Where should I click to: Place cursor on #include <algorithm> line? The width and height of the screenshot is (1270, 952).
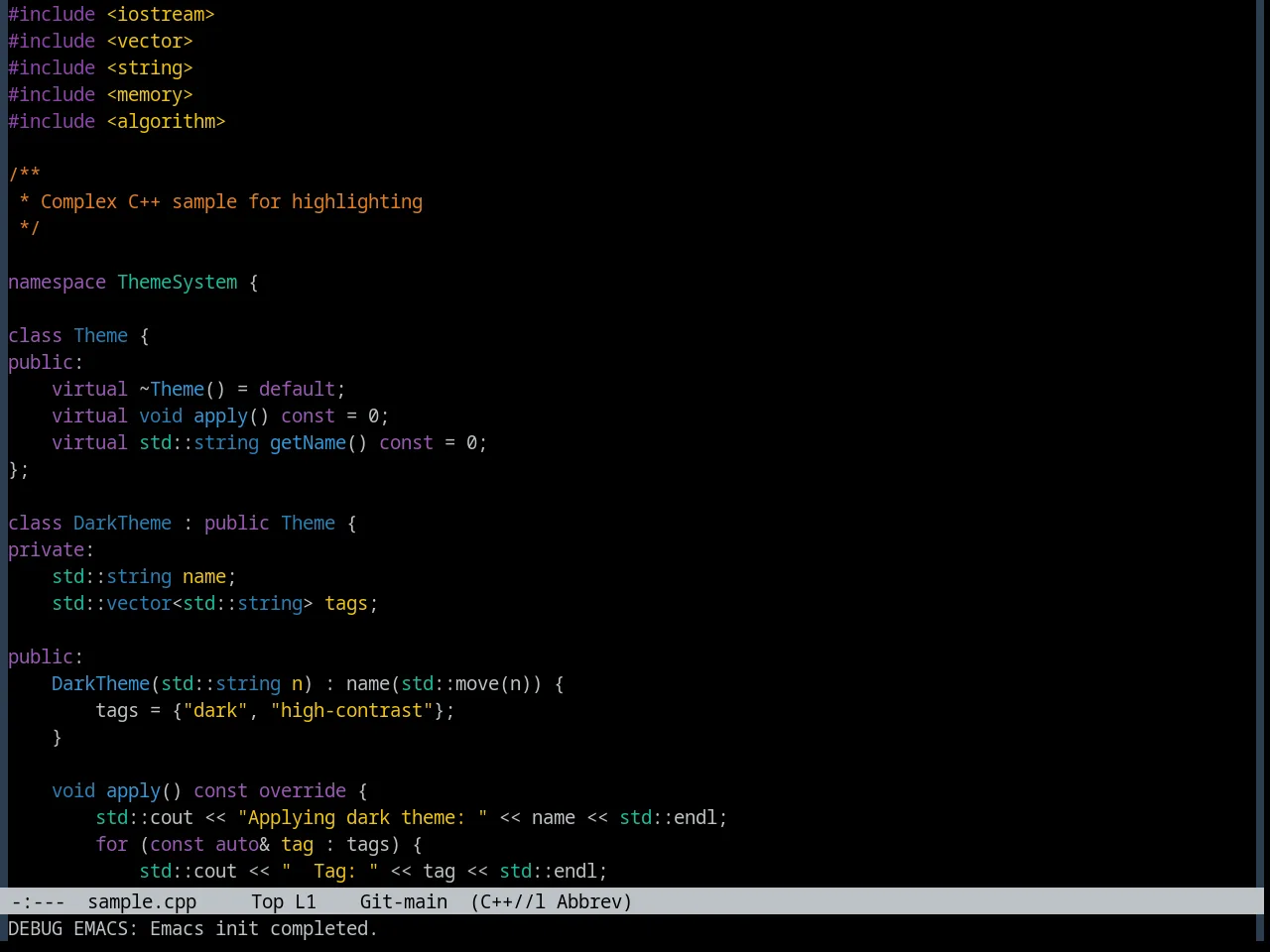click(x=117, y=121)
